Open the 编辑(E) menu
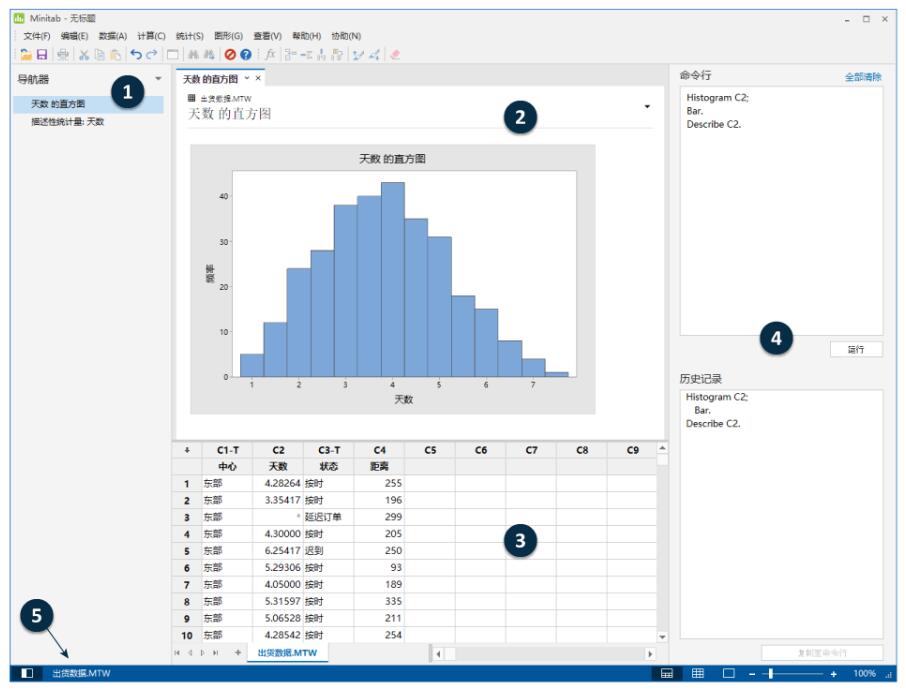Viewport: 906px width, 691px height. (x=75, y=36)
